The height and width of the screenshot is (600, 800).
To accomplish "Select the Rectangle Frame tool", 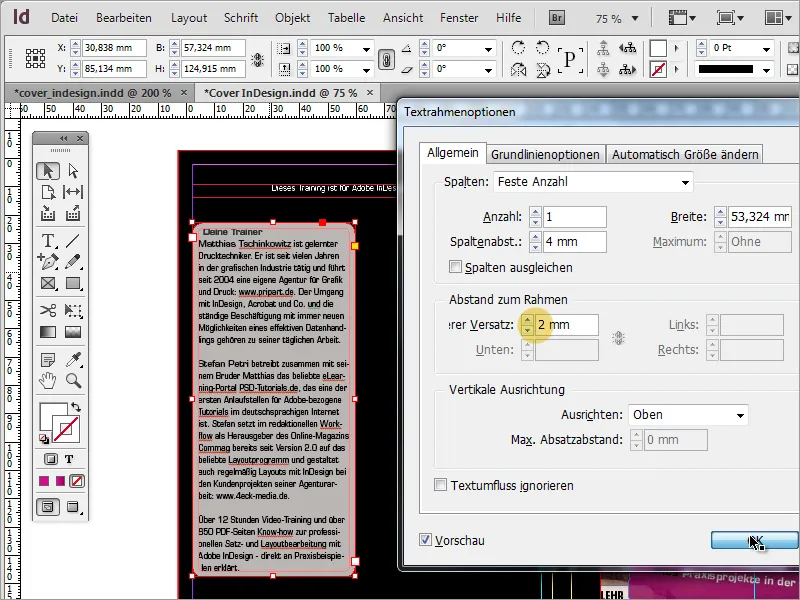I will [48, 283].
